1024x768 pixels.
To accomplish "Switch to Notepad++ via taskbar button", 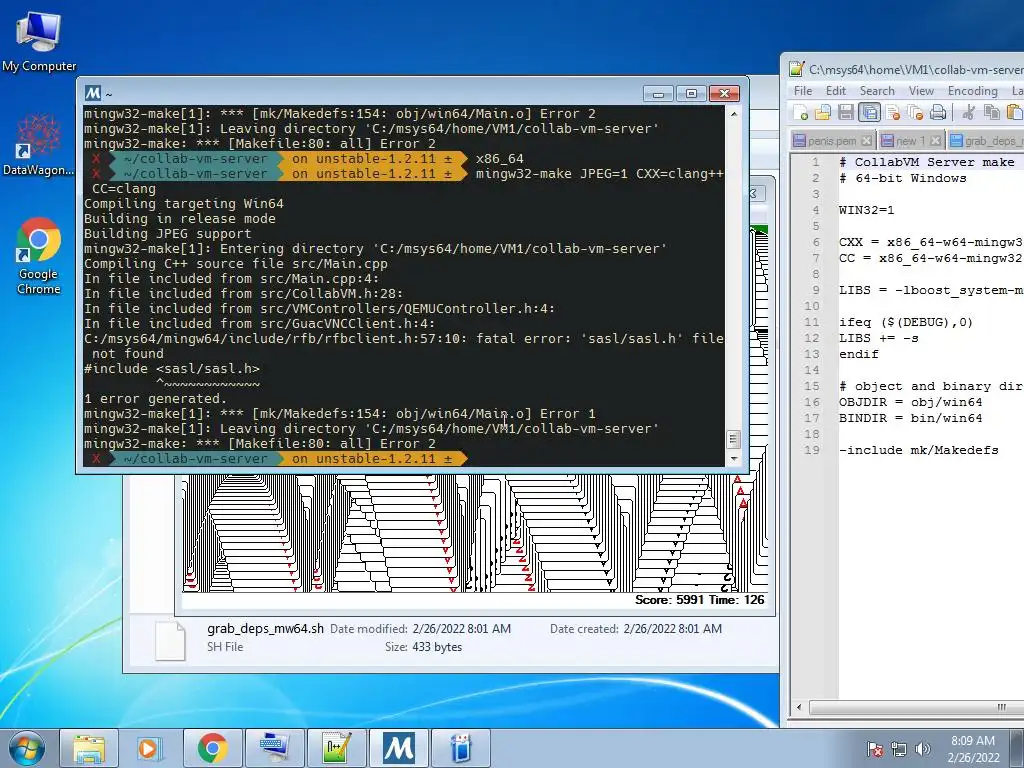I will (336, 748).
